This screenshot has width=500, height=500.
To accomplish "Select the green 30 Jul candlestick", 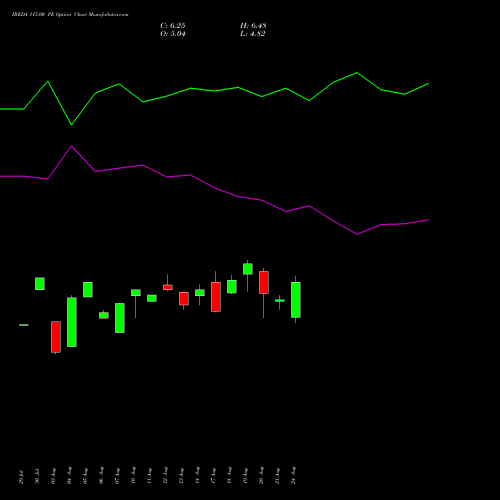I will coord(40,284).
